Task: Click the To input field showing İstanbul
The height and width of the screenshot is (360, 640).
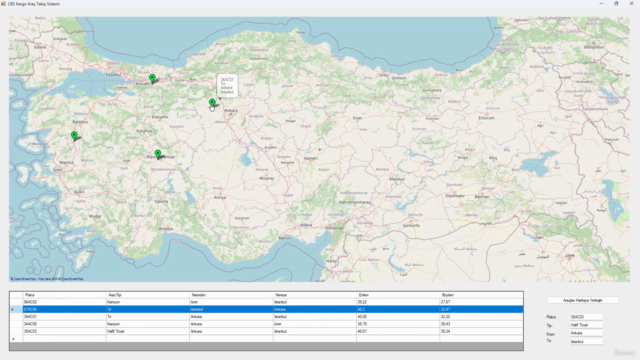Action: click(x=586, y=341)
